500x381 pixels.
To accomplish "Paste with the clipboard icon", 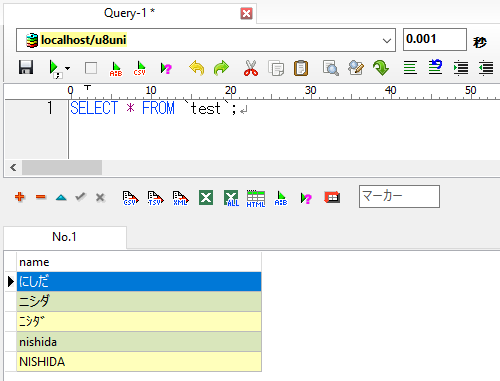I will coord(301,68).
